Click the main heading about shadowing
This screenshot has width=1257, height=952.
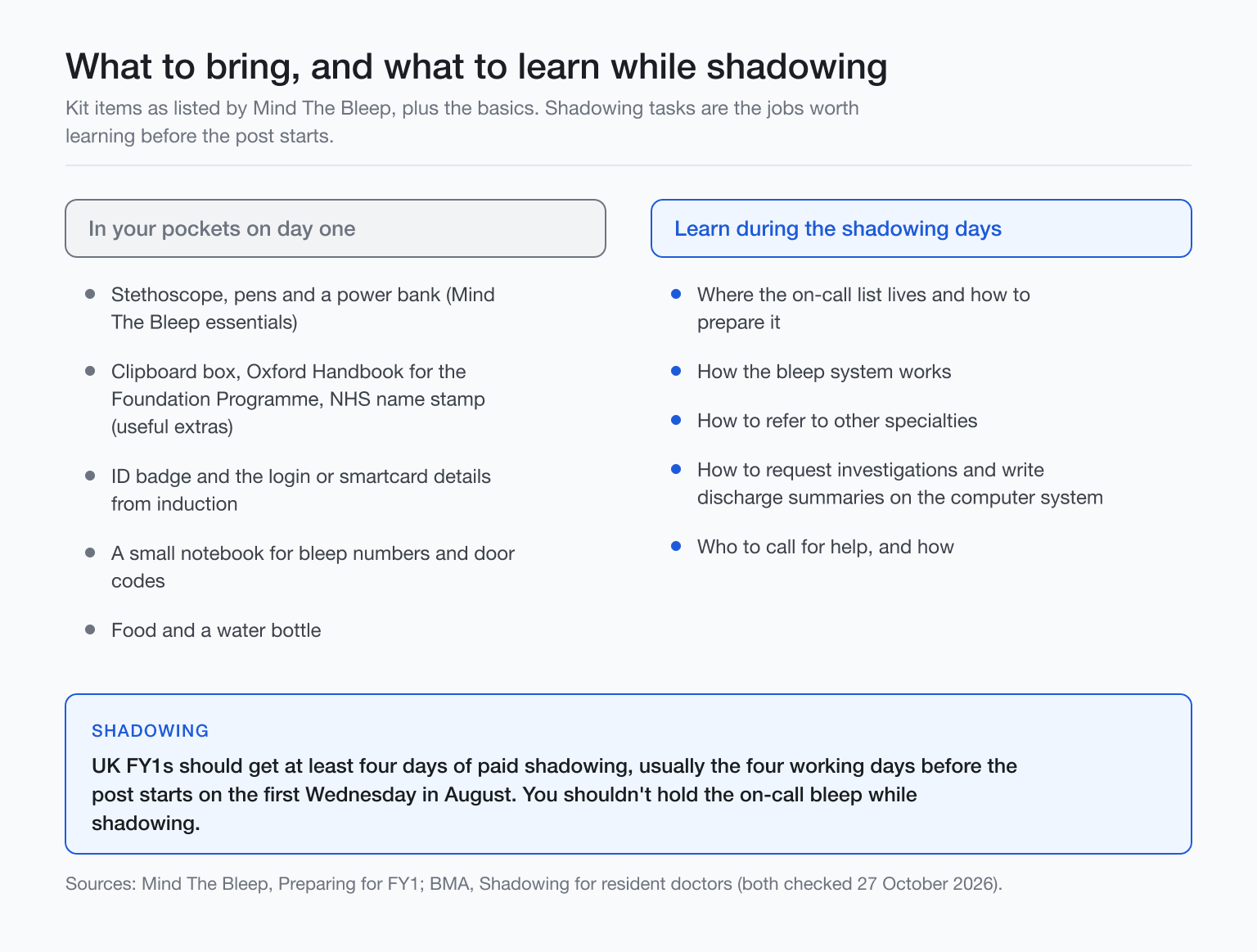tap(476, 67)
